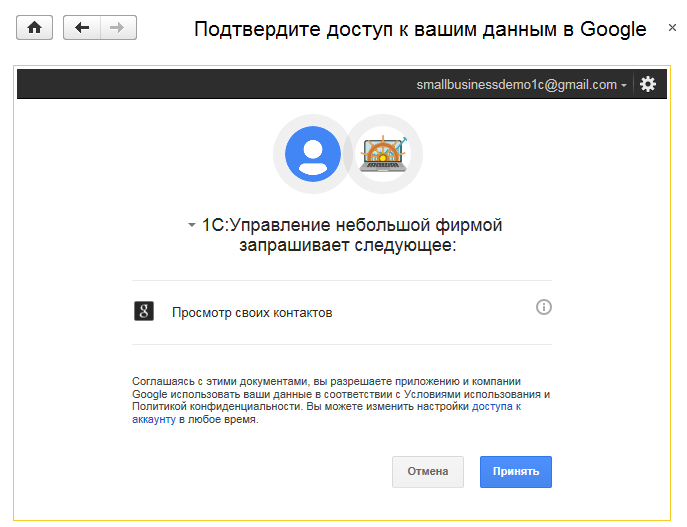The image size is (687, 527).
Task: Show info about viewing contacts permission
Action: click(544, 307)
